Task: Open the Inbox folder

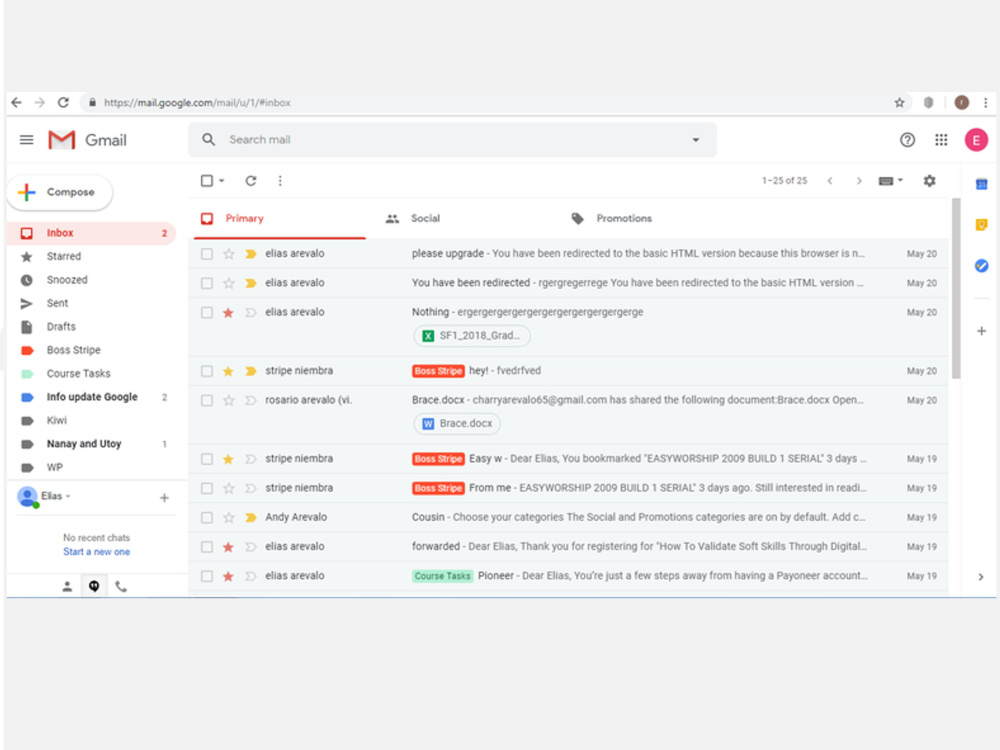Action: tap(92, 233)
